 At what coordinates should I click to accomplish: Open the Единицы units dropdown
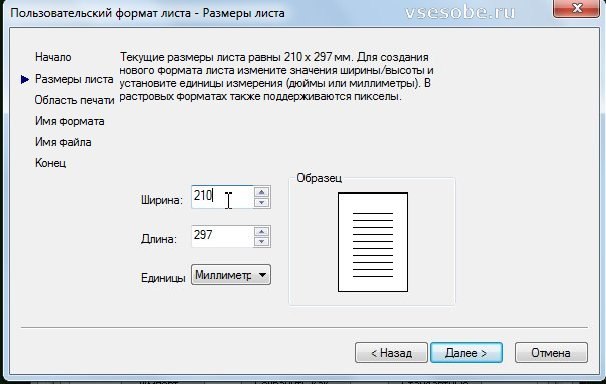pos(231,275)
